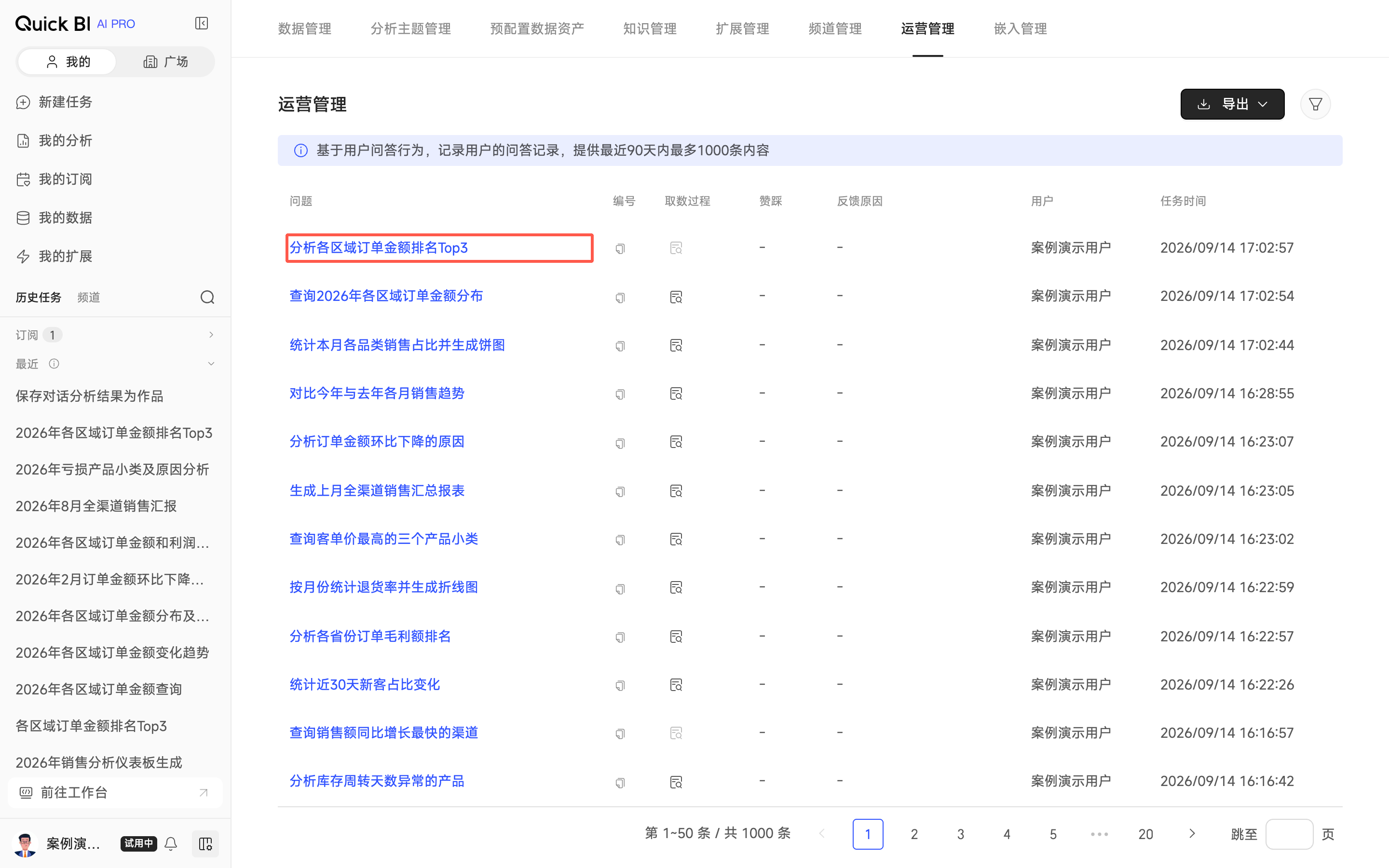This screenshot has height=868, width=1389.
Task: Copy ID of 统计本月各品类销售占比并生成饼图 row
Action: (620, 346)
